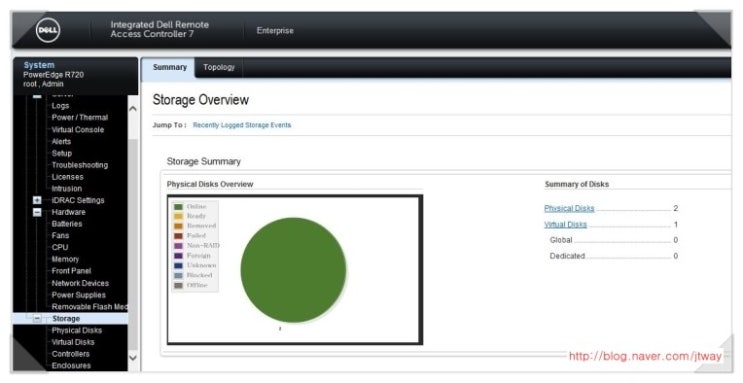
Task: Open Logs in the sidebar
Action: coord(60,106)
